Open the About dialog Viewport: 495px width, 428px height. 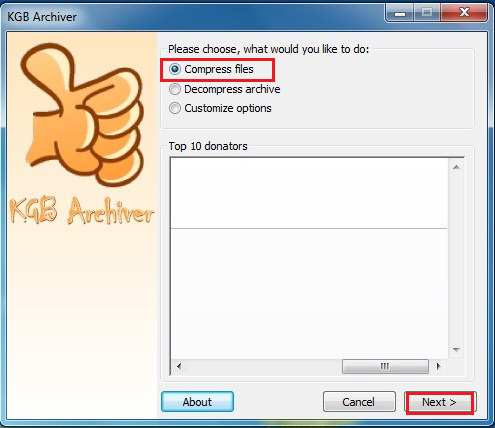tap(197, 402)
